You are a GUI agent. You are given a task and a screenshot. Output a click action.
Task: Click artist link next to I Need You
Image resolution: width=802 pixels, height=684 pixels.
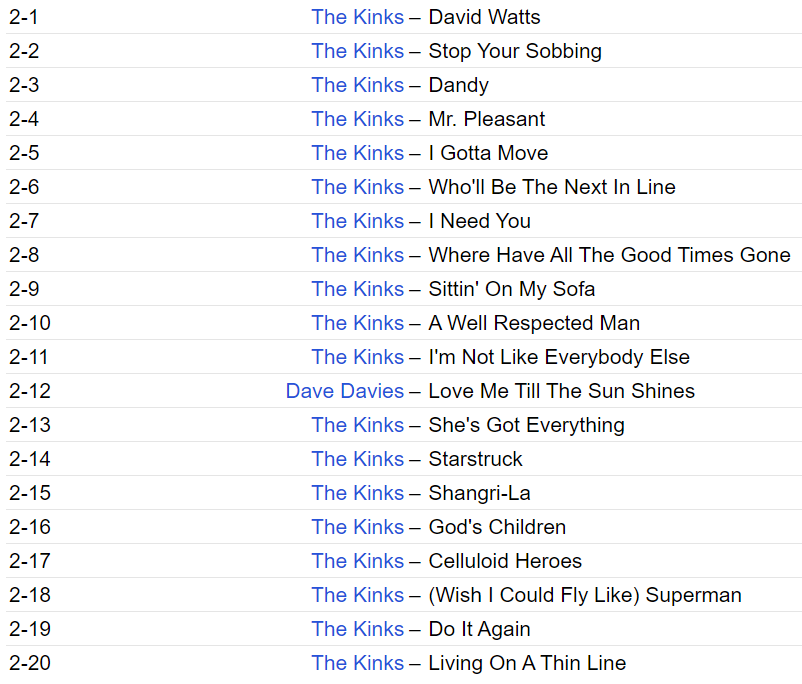point(357,221)
